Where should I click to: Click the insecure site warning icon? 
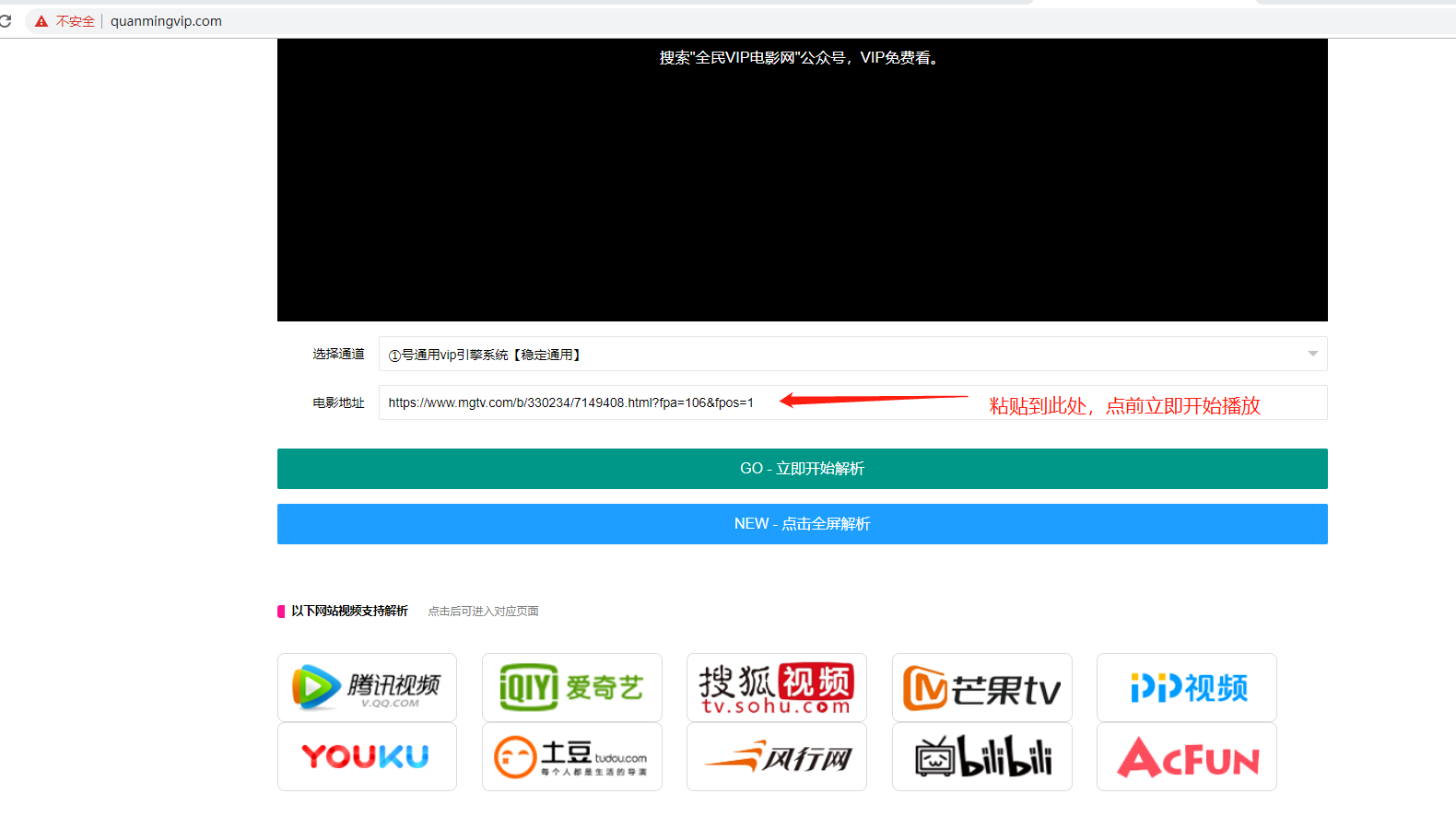pyautogui.click(x=41, y=21)
